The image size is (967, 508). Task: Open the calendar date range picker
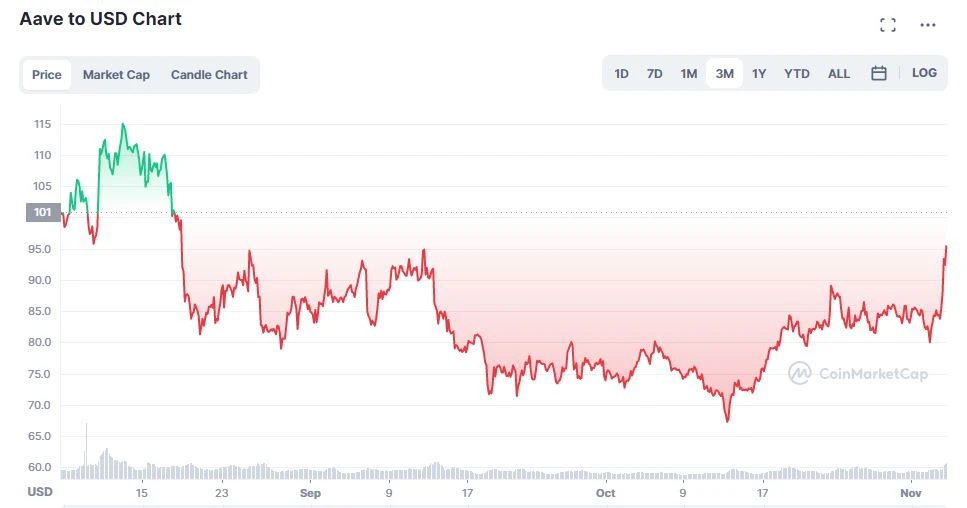tap(879, 73)
